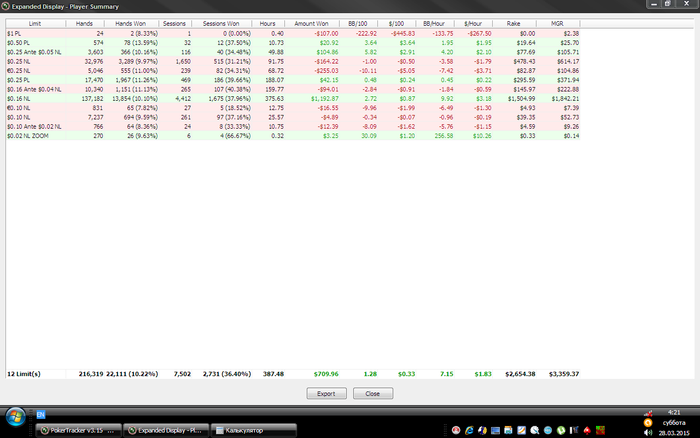Click the Export button
Screen dimensions: 700x438
pyautogui.click(x=326, y=393)
